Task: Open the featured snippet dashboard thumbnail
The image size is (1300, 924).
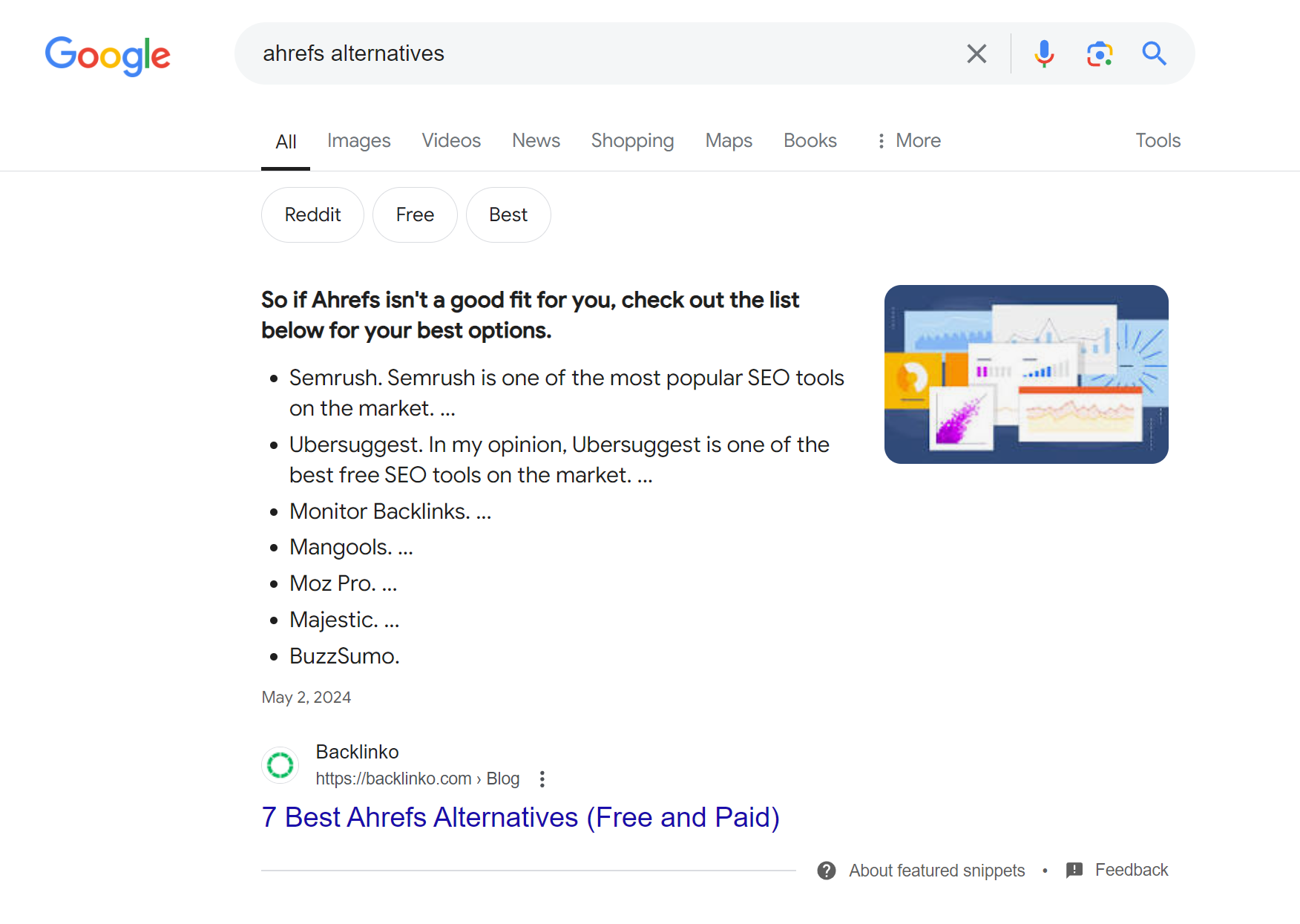Action: coord(1026,374)
